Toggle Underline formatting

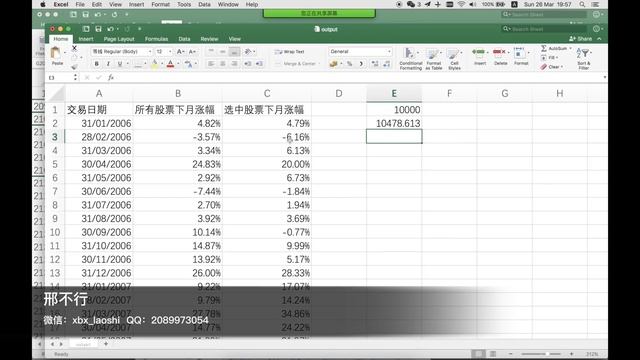click(x=120, y=64)
